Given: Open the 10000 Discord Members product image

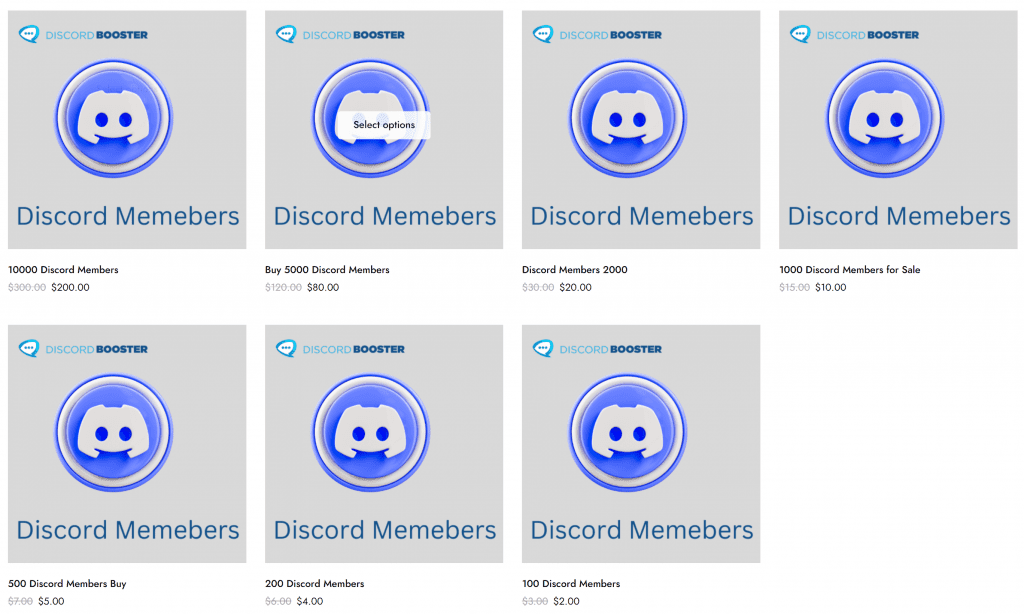Looking at the screenshot, I should [127, 129].
